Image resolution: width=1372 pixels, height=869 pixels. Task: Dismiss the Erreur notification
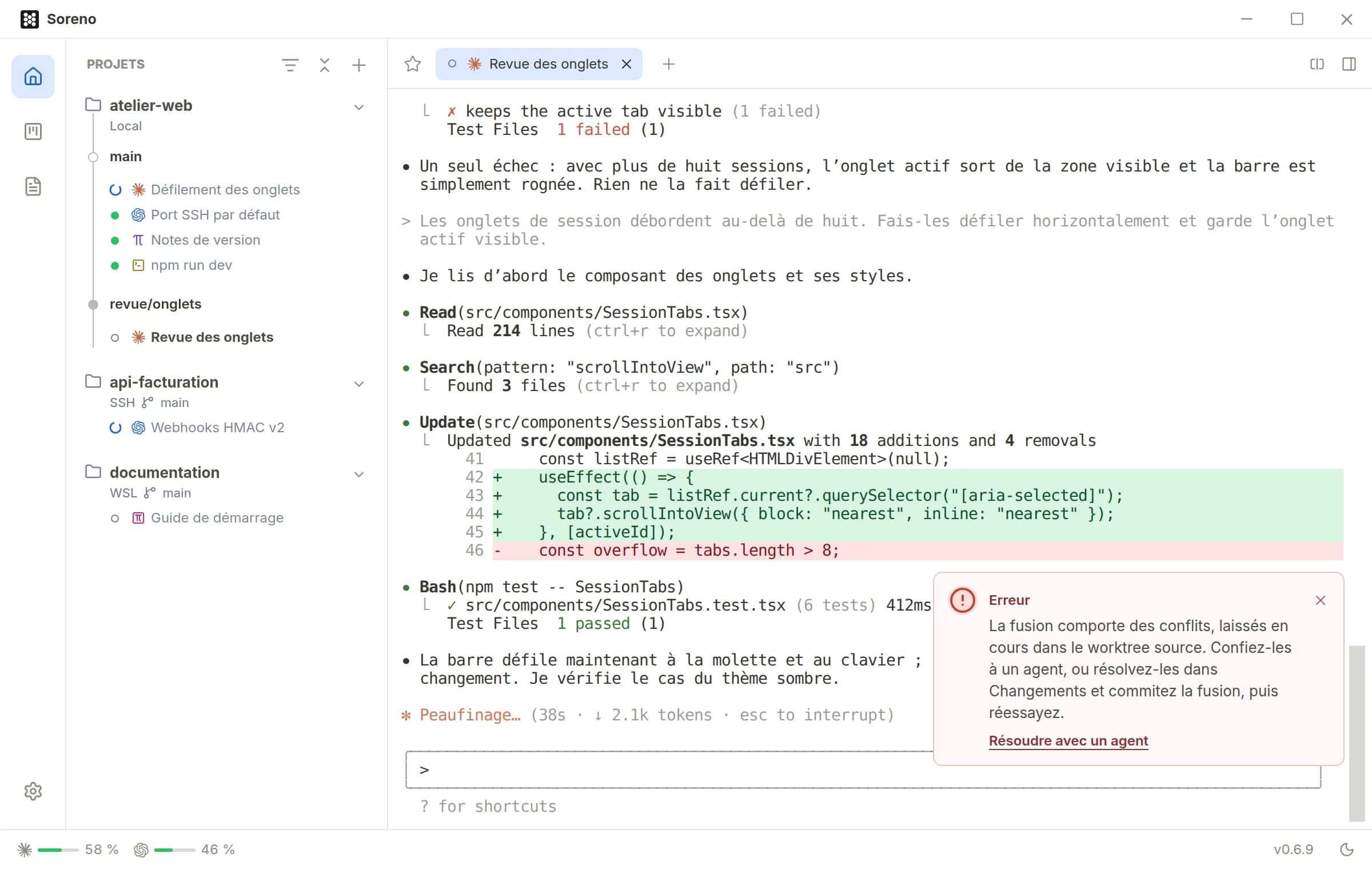pyautogui.click(x=1321, y=600)
